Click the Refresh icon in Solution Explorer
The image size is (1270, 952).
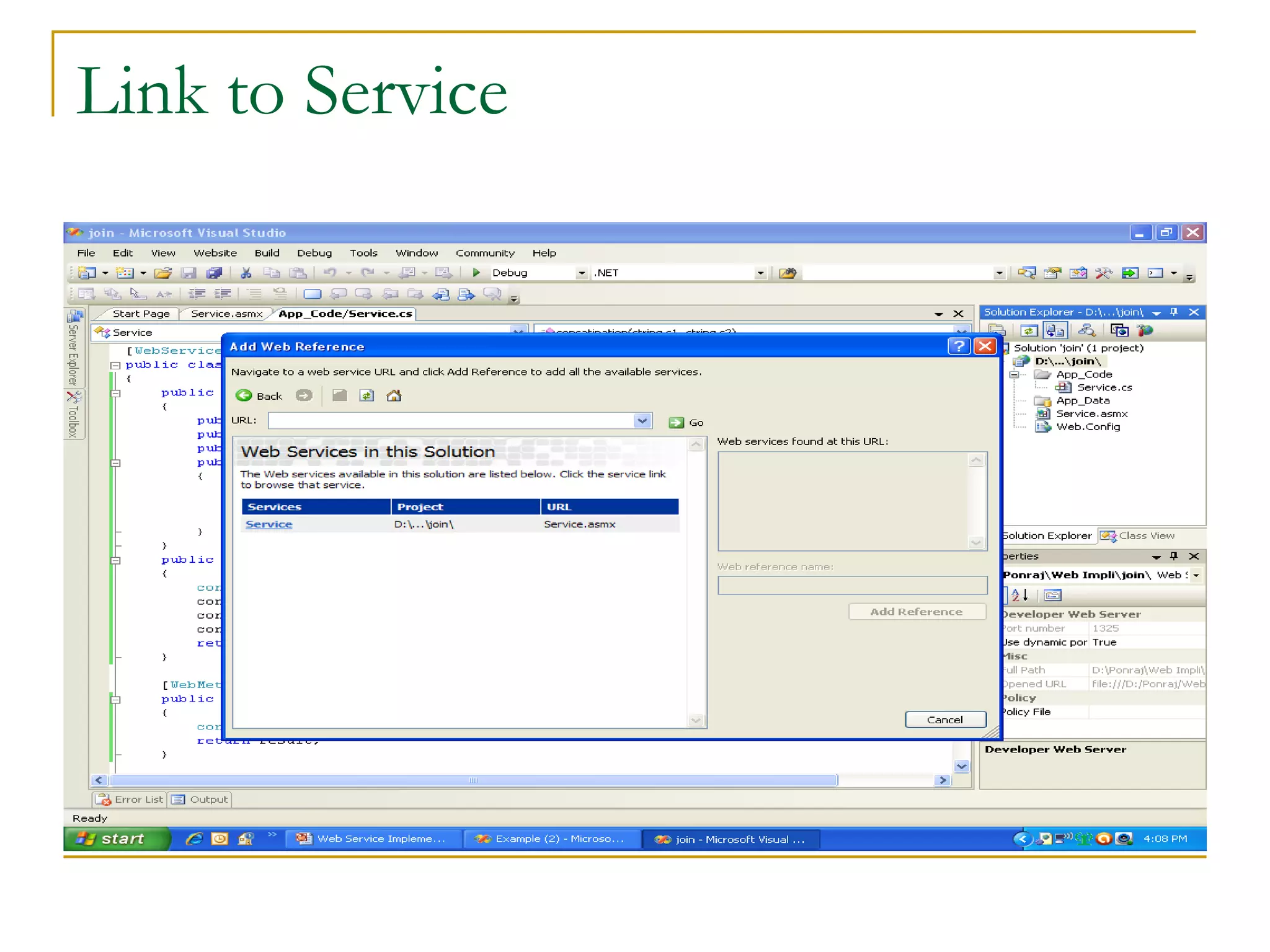tap(1029, 330)
